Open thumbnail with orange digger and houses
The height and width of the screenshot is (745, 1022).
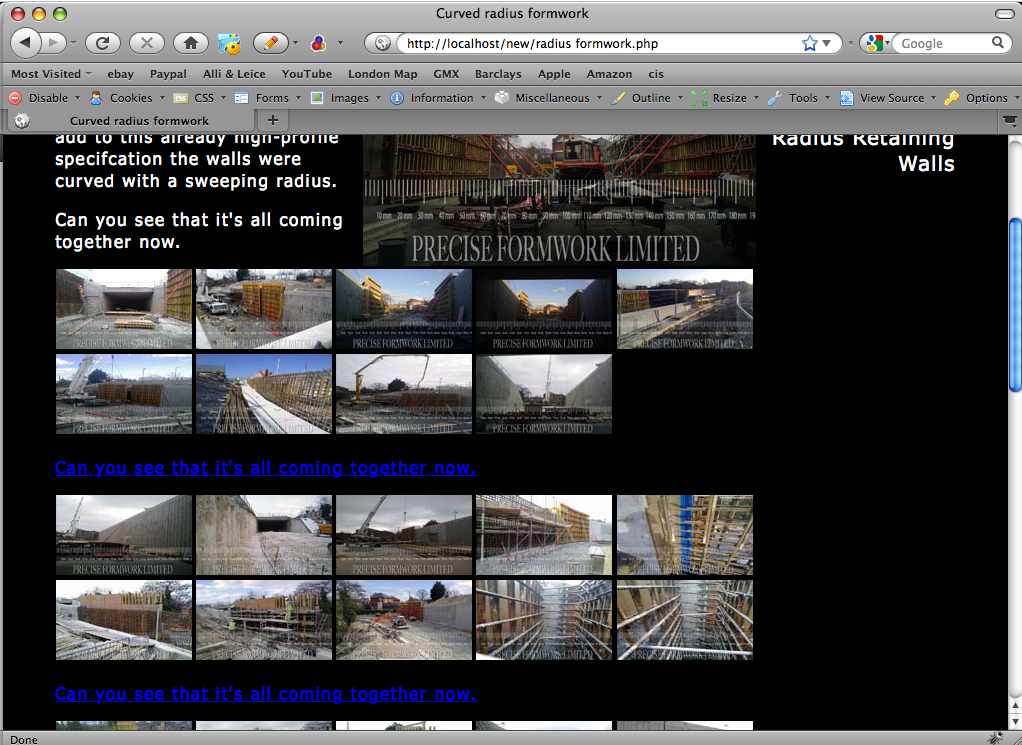coord(404,621)
